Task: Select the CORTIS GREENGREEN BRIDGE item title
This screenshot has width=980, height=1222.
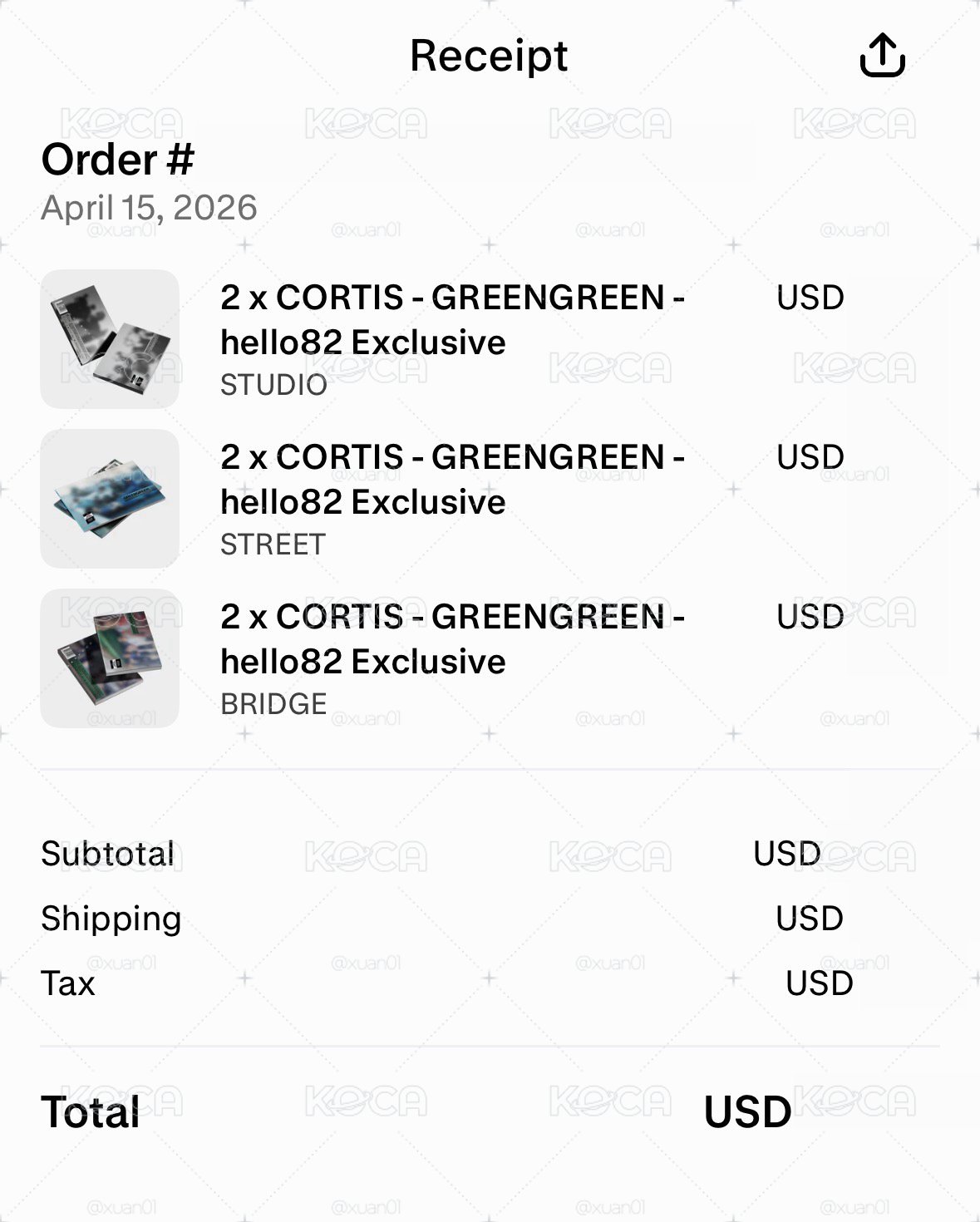Action: 452,639
